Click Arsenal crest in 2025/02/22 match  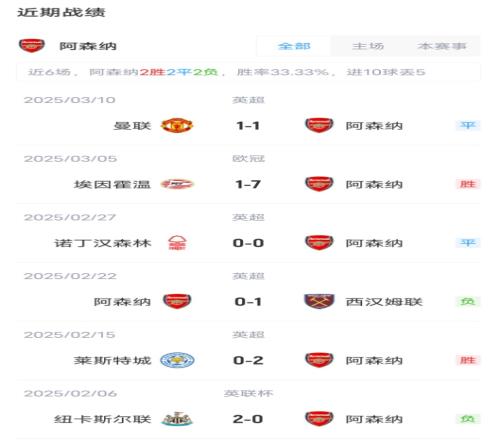coord(177,301)
